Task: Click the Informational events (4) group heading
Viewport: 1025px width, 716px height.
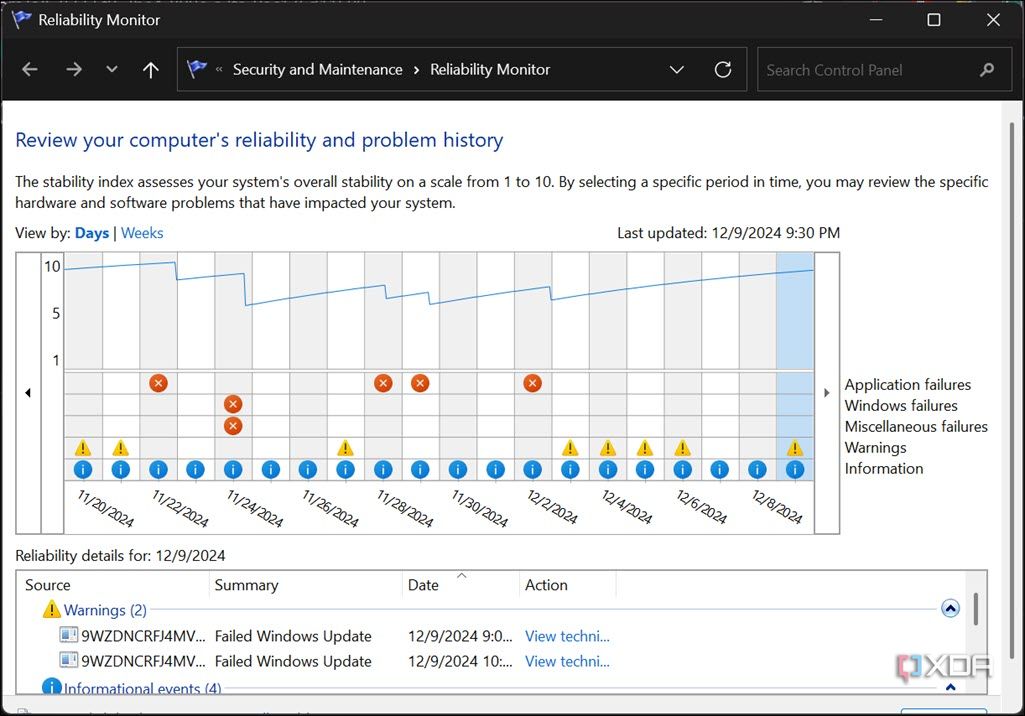Action: (142, 689)
